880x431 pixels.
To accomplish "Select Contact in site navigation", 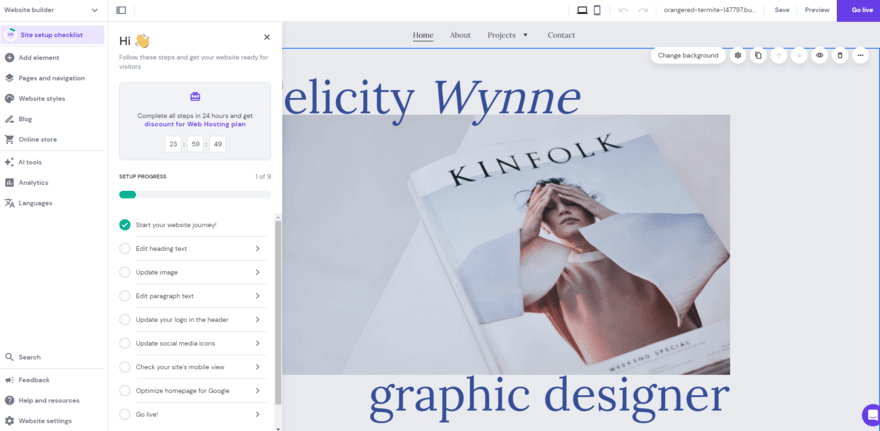I will click(x=561, y=35).
